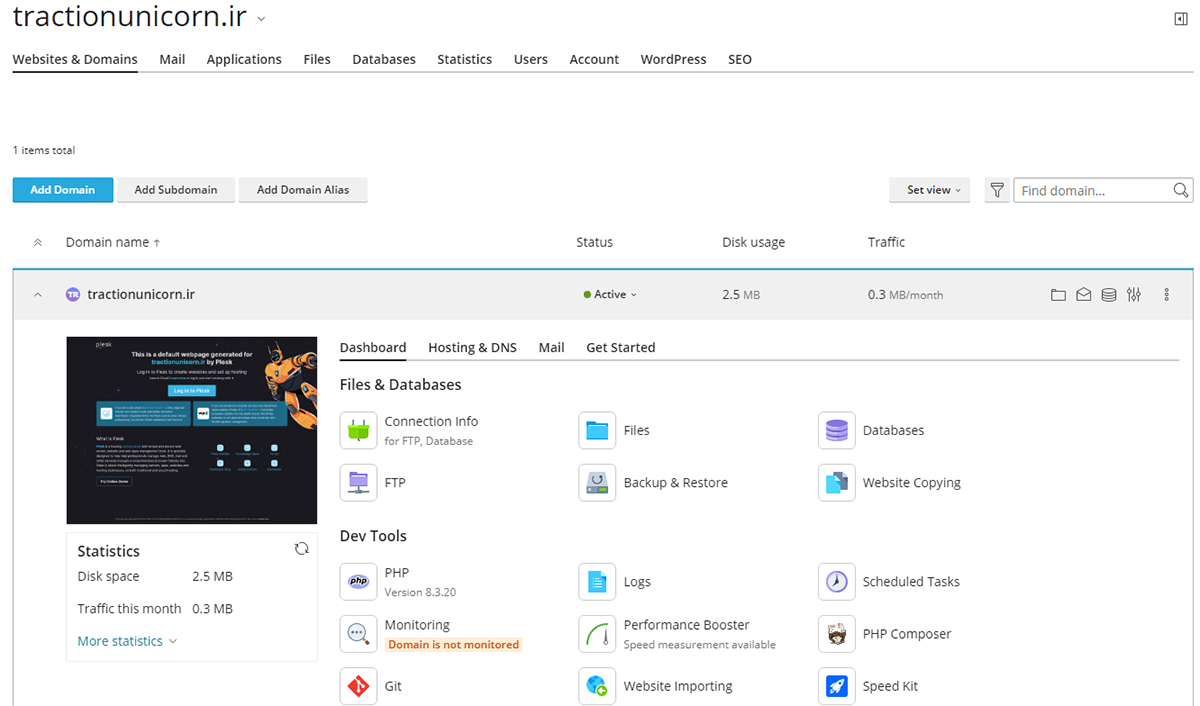The image size is (1200, 706).
Task: Open the Databases icon
Action: tap(836, 430)
